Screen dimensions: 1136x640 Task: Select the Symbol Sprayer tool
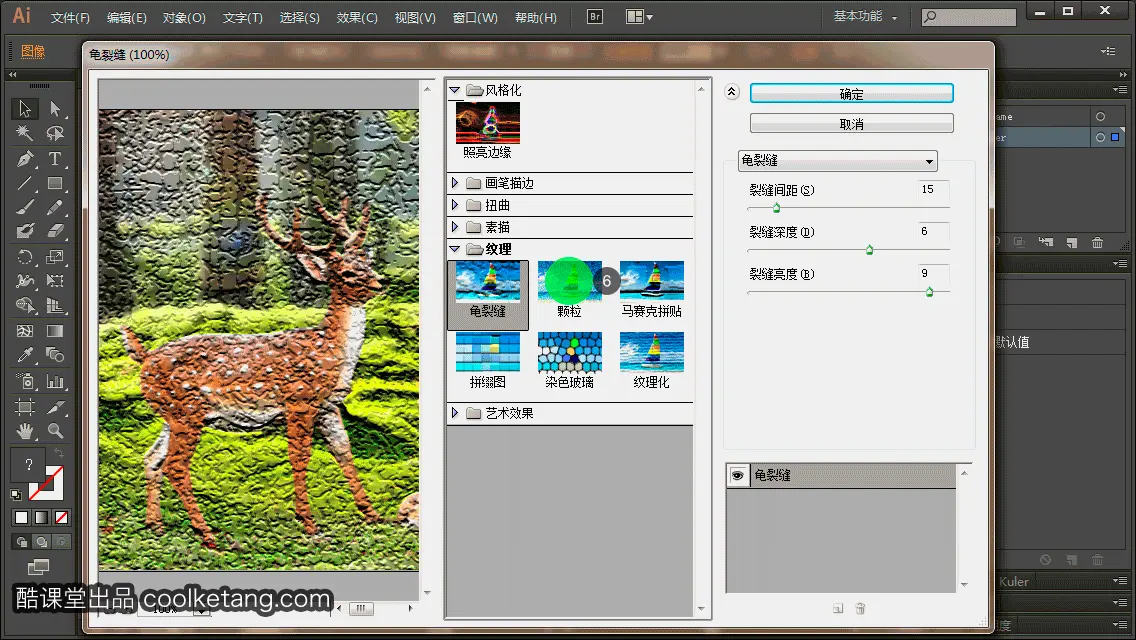pos(25,380)
